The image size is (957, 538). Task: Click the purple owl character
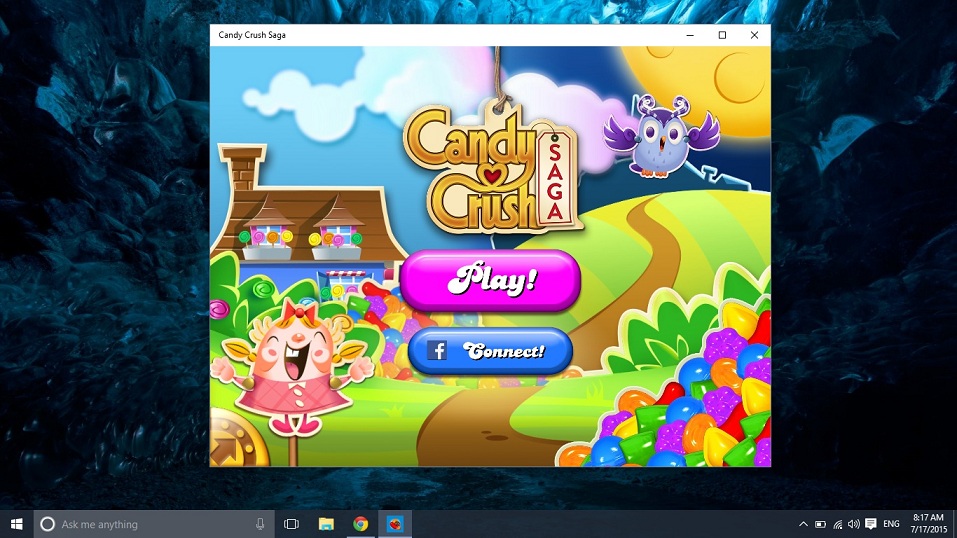pyautogui.click(x=662, y=136)
